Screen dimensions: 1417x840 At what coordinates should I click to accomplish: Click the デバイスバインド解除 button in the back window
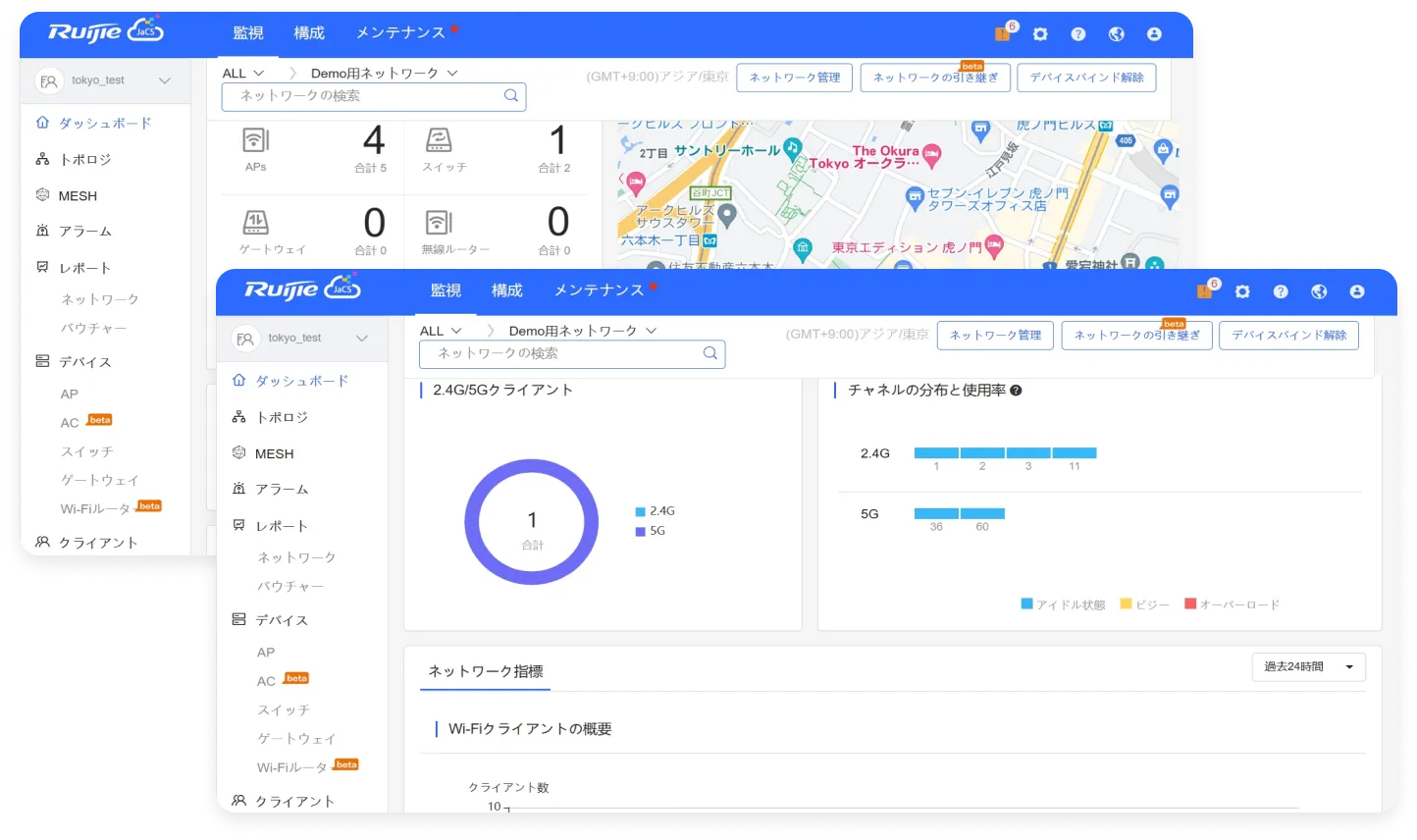pyautogui.click(x=1086, y=78)
